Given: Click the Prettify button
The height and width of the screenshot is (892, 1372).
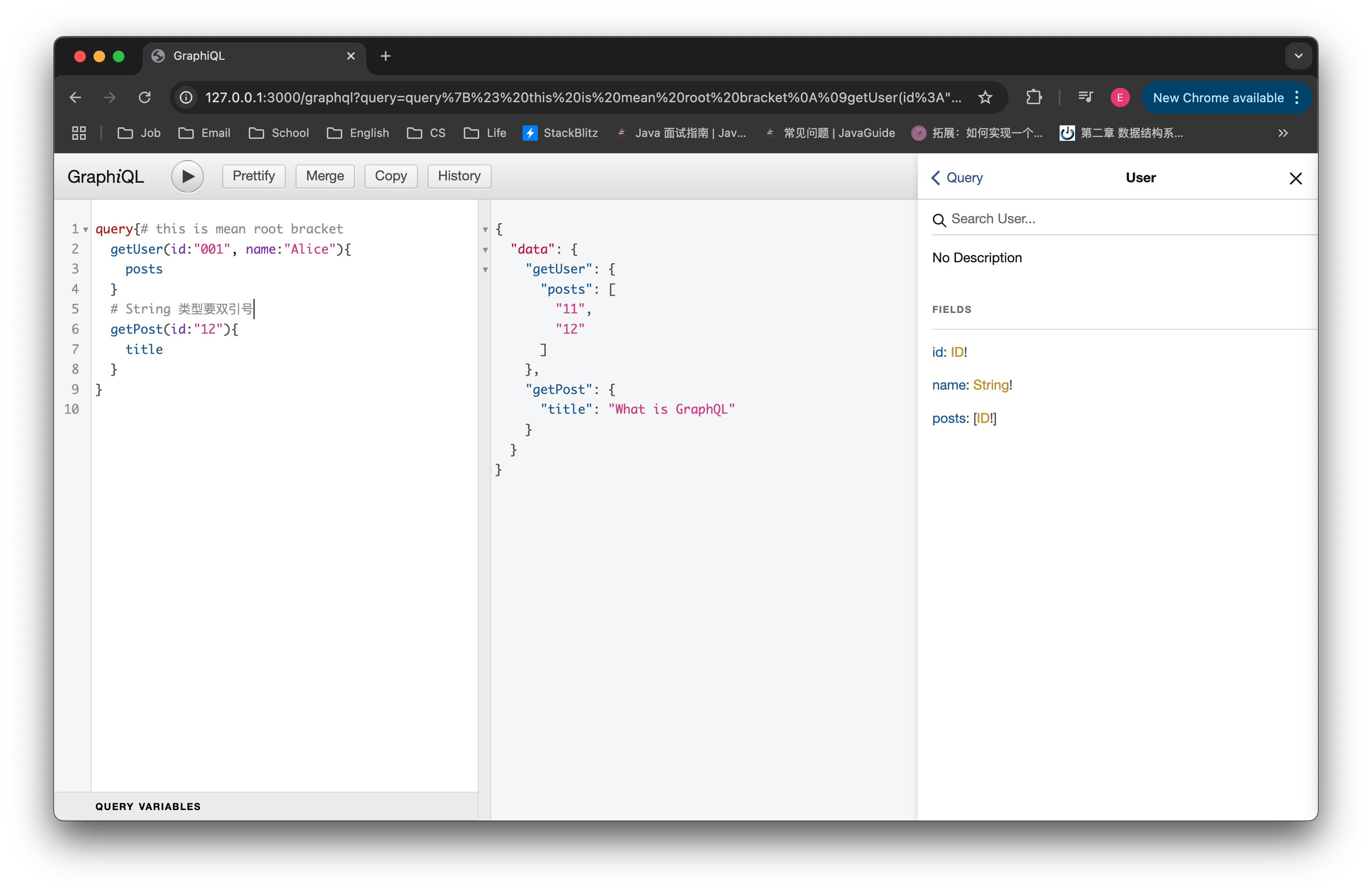Looking at the screenshot, I should point(254,176).
